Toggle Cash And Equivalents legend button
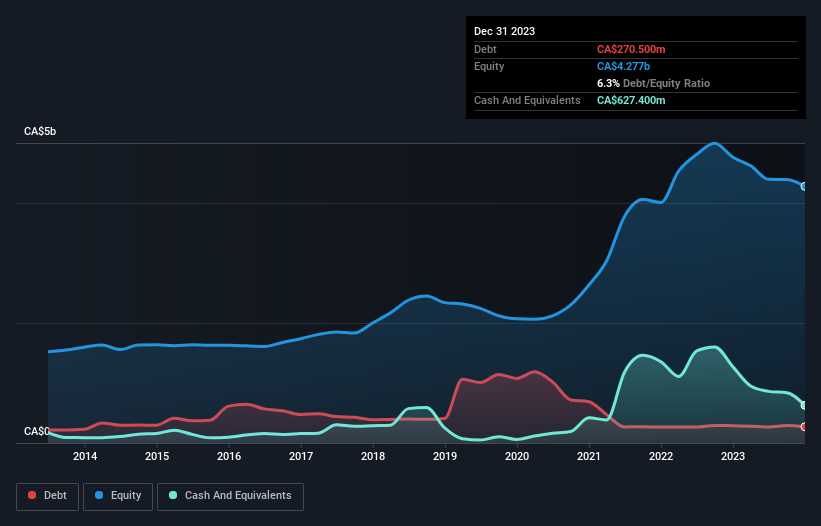Viewport: 821px width, 526px height. pos(230,496)
